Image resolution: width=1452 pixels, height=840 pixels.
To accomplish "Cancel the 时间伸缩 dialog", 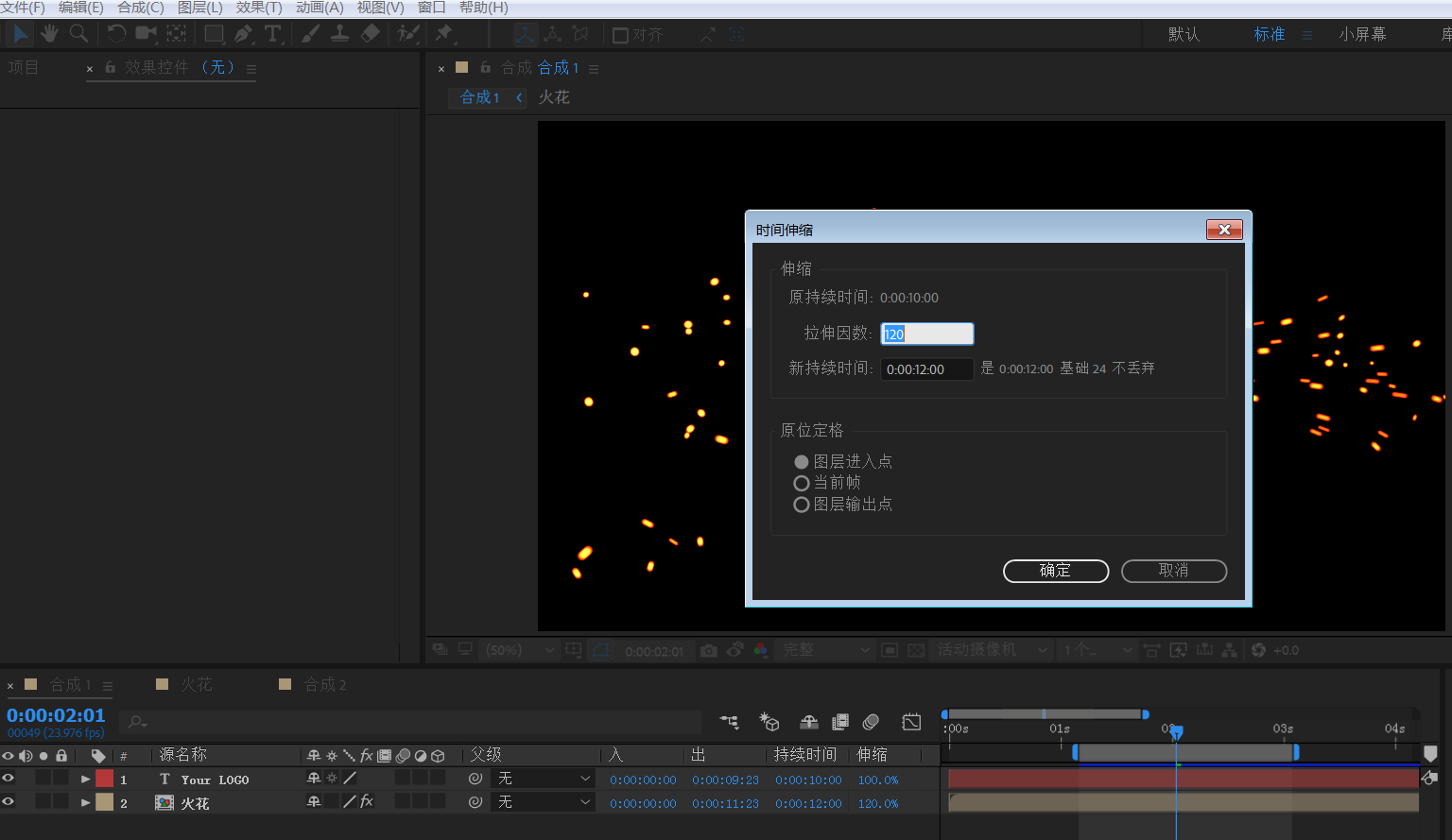I will point(1174,571).
